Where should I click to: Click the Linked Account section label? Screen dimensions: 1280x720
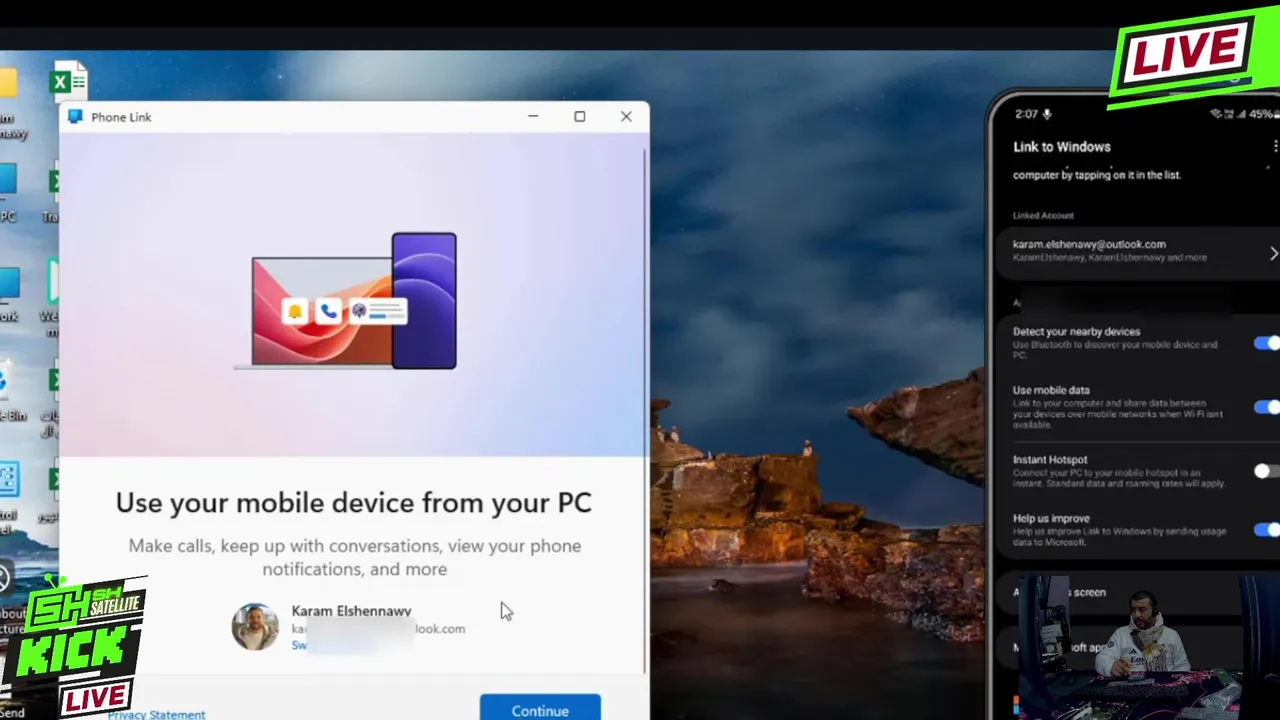click(1043, 215)
